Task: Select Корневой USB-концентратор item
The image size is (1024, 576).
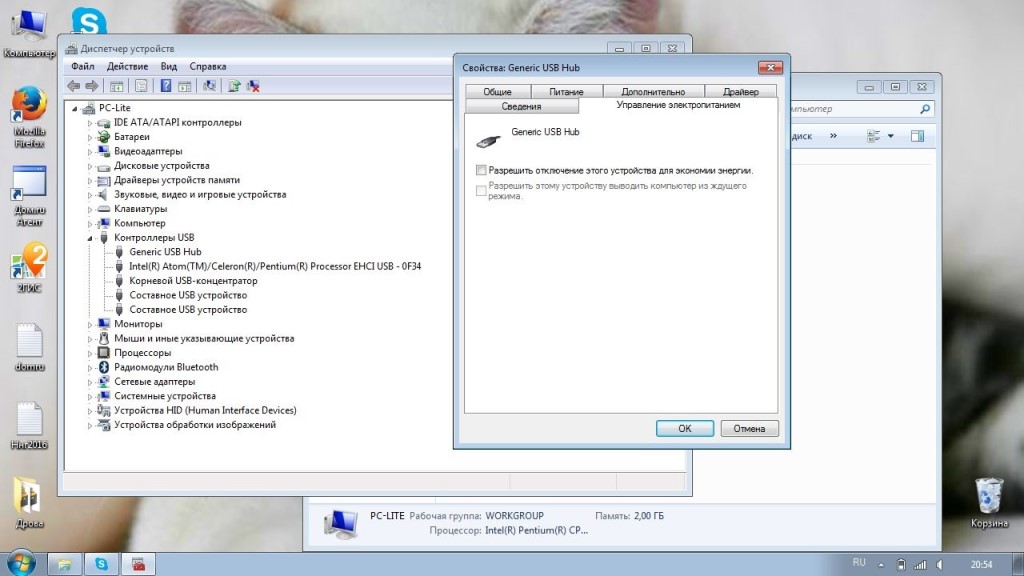Action: click(193, 281)
